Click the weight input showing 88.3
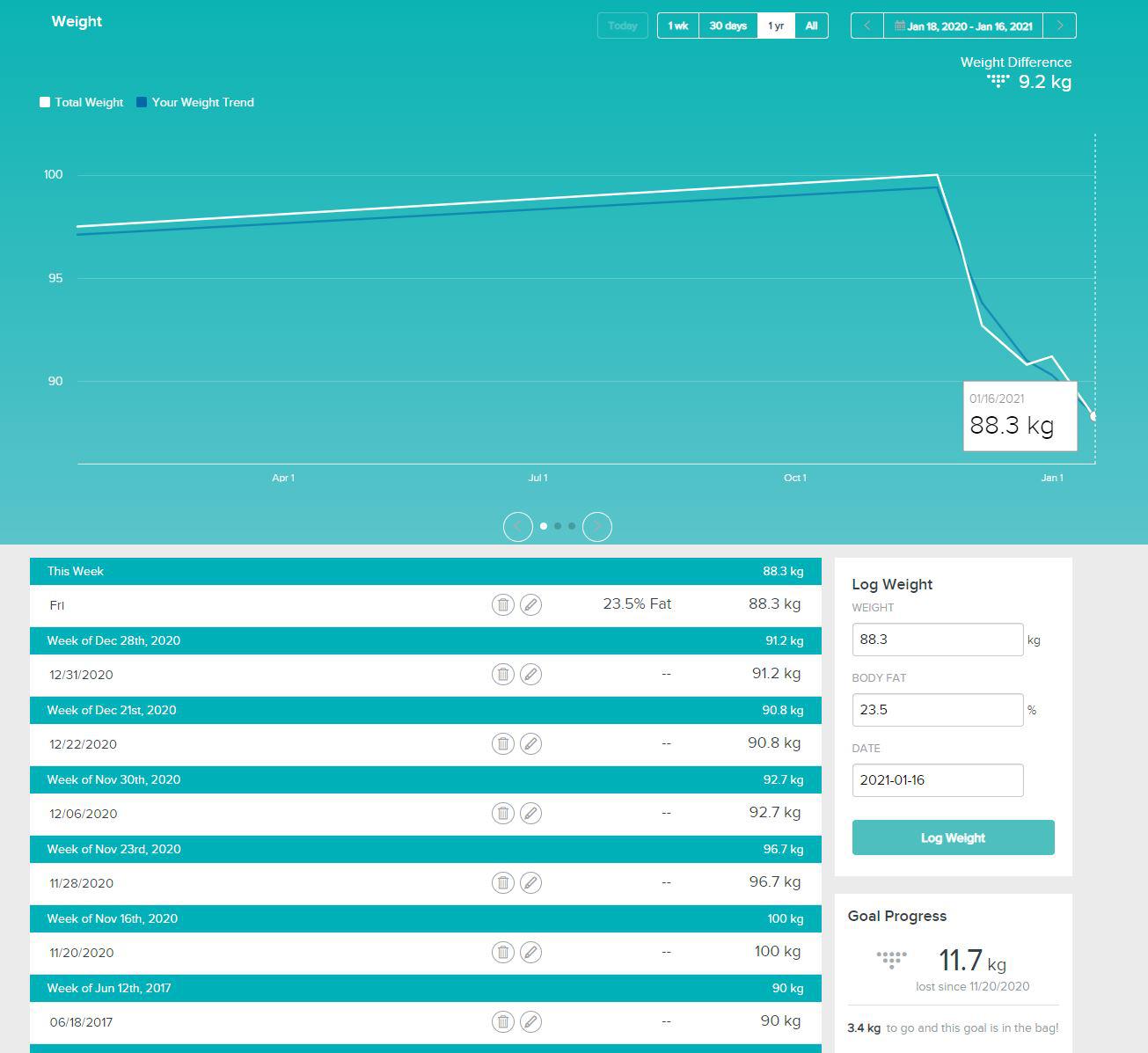Viewport: 1148px width, 1053px height. tap(937, 640)
